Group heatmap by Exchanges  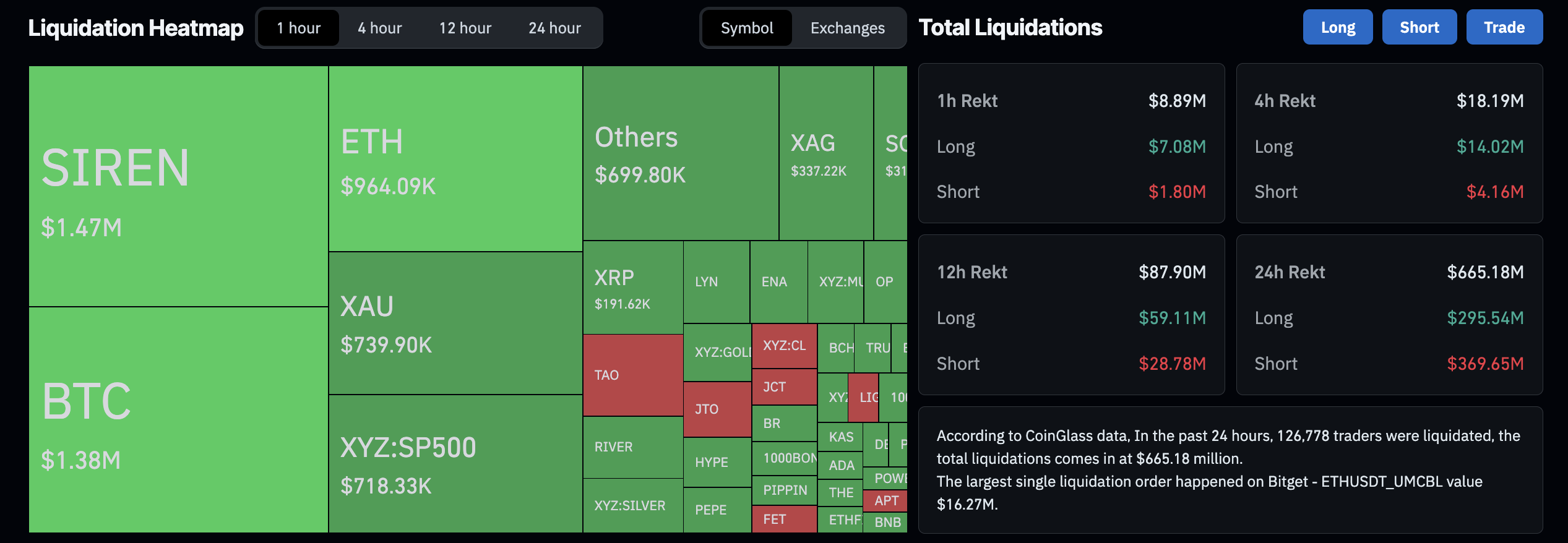pyautogui.click(x=847, y=28)
